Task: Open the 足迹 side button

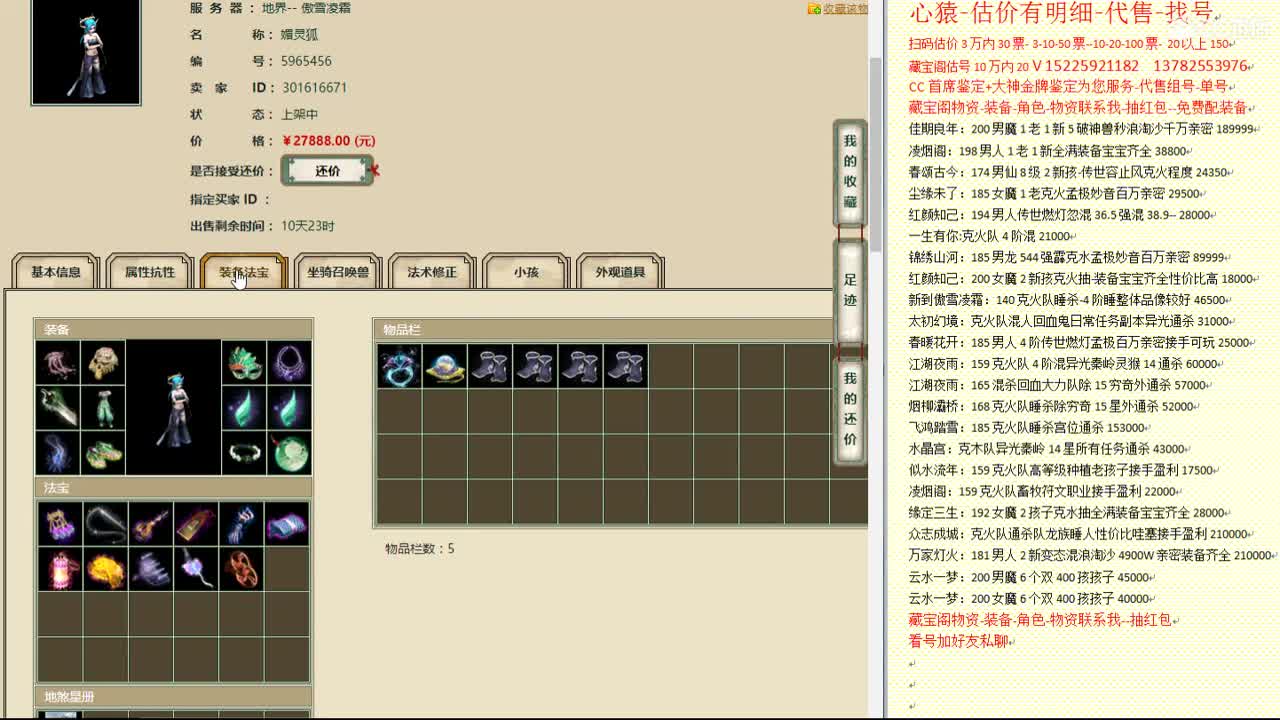Action: tap(850, 290)
